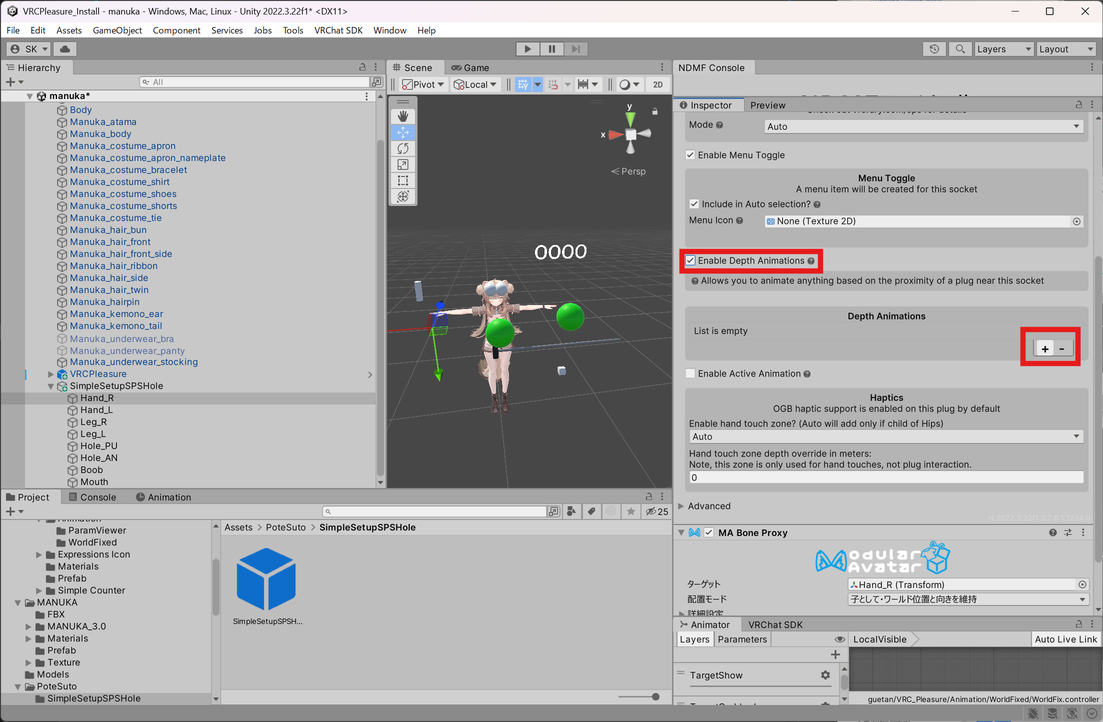Open the hand touch zone Auto dropdown
1103x722 pixels.
point(886,436)
